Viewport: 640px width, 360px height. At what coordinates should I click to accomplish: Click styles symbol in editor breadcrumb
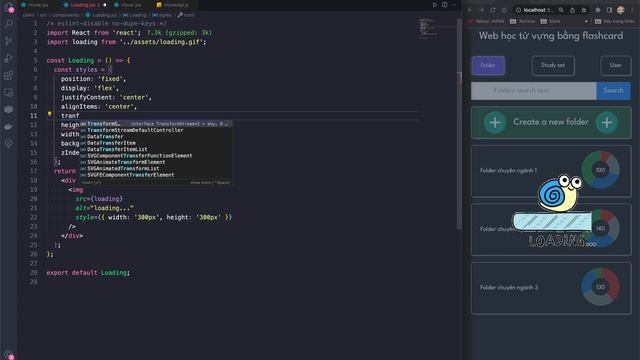(x=162, y=15)
